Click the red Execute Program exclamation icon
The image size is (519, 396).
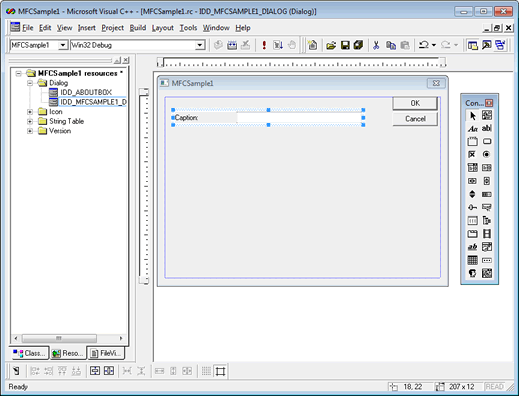264,45
